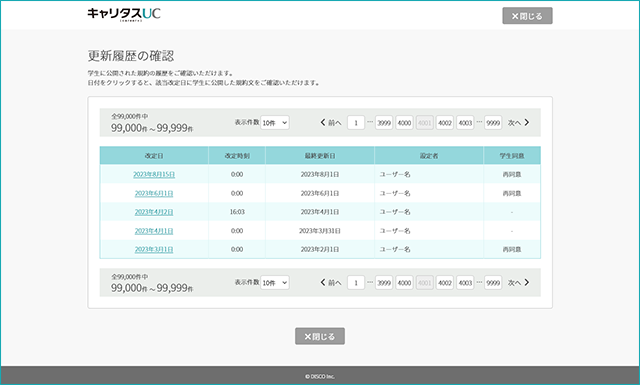Viewport: 640px width, 385px height.
Task: Click the top 99,000件～99,999件 range text
Action: [152, 128]
